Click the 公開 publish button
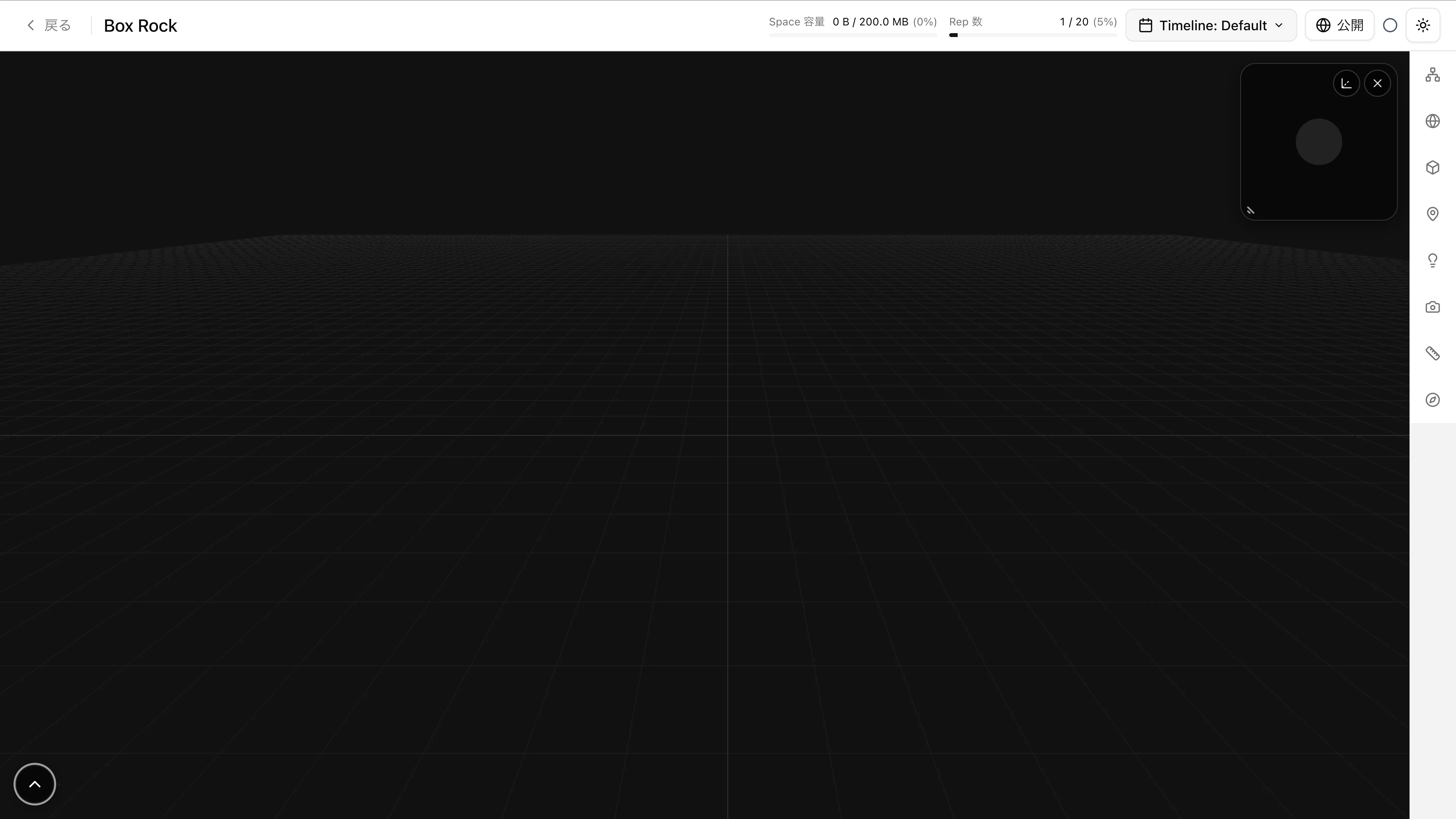This screenshot has height=819, width=1456. (x=1340, y=25)
